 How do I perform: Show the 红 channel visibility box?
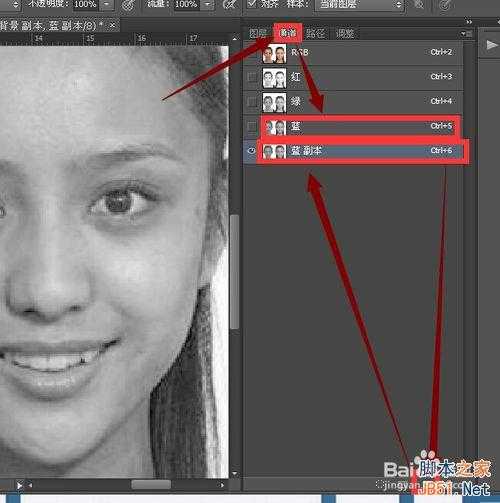click(x=252, y=77)
